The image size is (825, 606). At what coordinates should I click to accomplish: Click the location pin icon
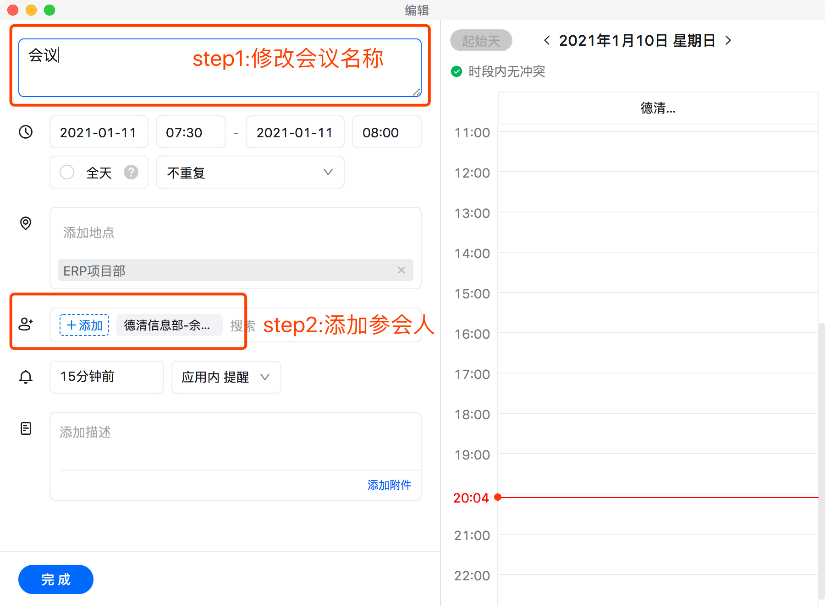point(26,223)
